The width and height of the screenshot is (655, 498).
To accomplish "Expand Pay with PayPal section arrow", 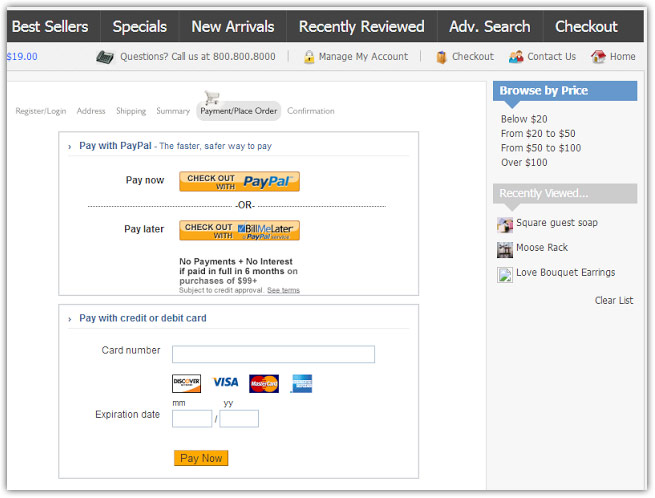I will click(70, 147).
